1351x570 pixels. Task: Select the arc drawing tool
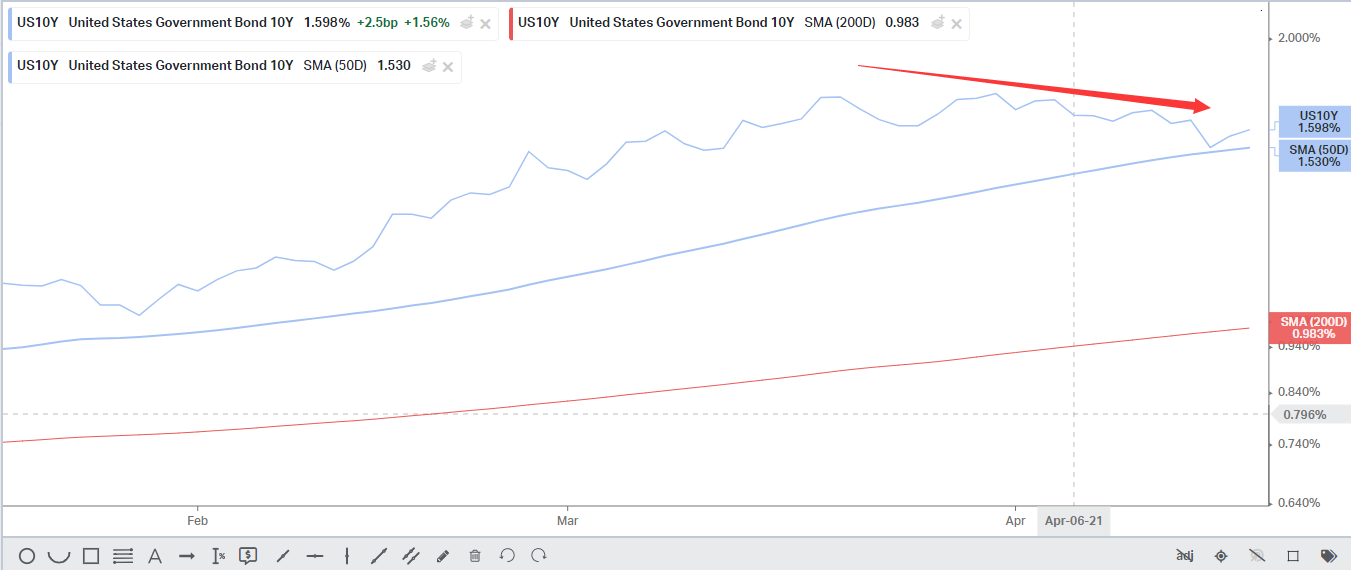tap(59, 556)
